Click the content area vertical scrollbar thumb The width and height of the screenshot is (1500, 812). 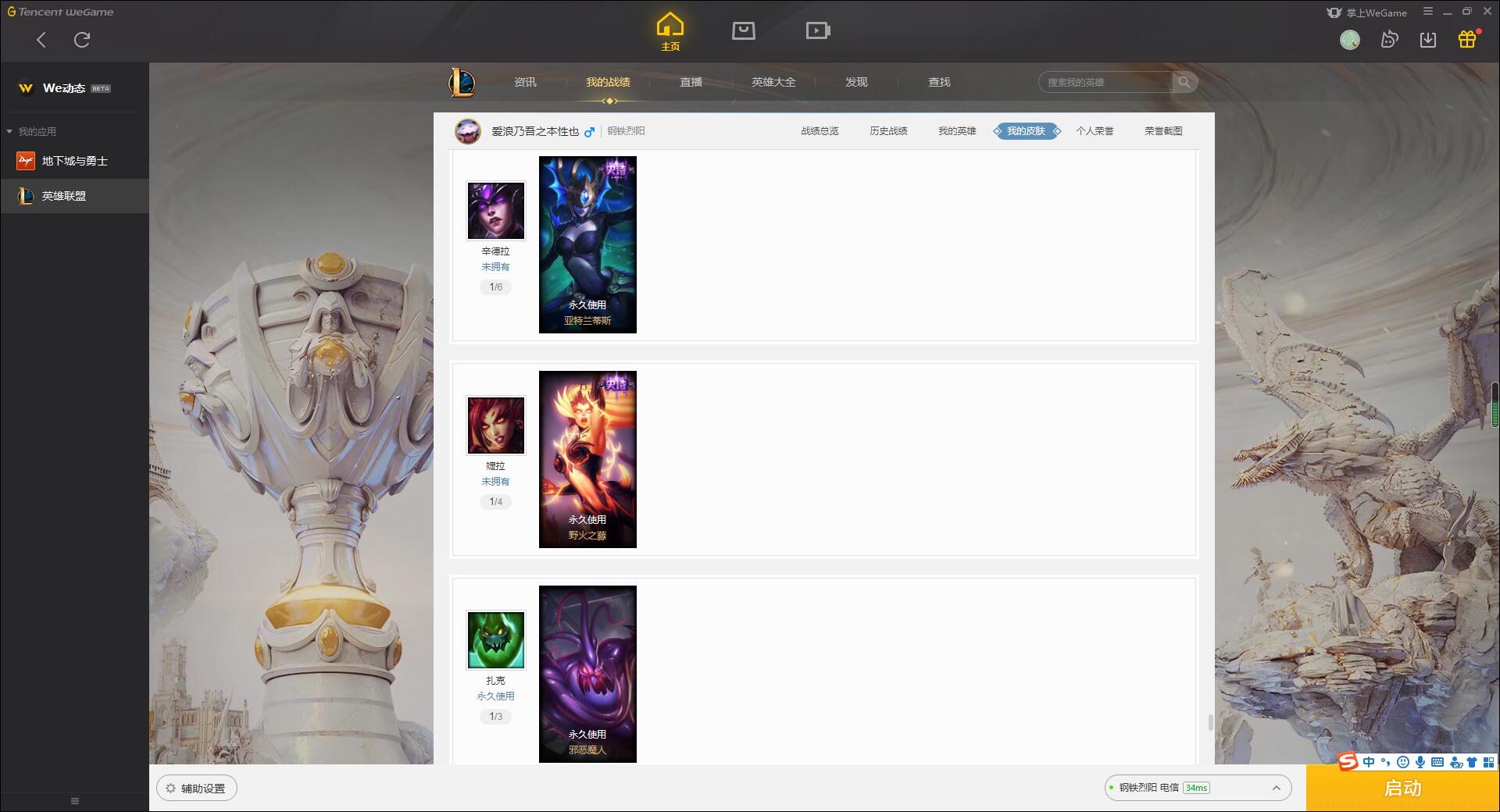(x=1211, y=723)
